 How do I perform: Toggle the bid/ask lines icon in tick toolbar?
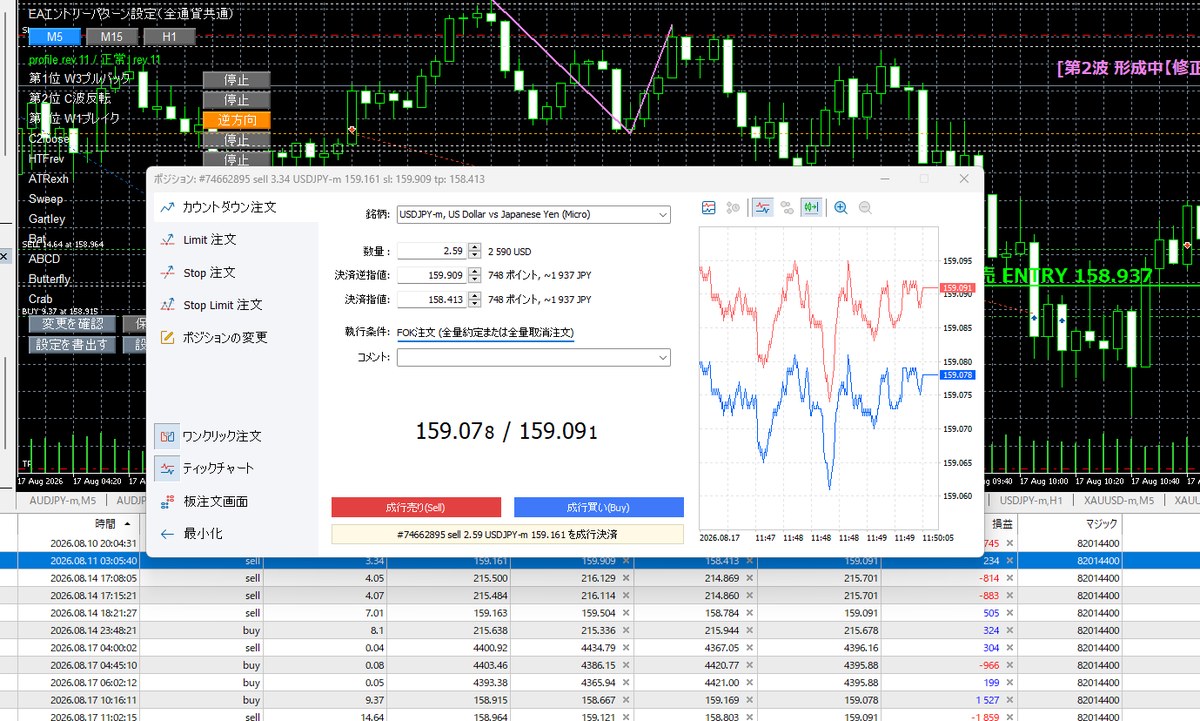tap(763, 208)
